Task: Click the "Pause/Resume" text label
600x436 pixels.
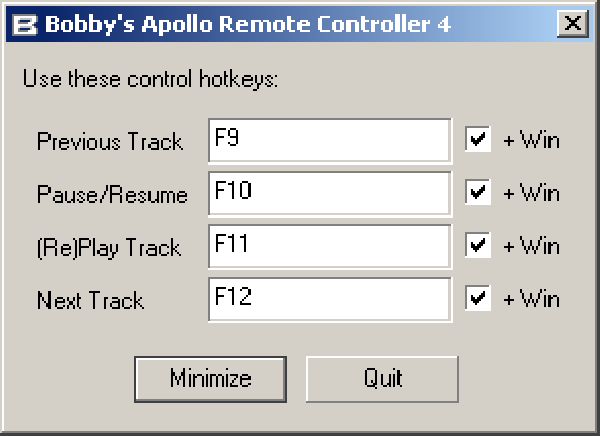Action: (x=112, y=195)
